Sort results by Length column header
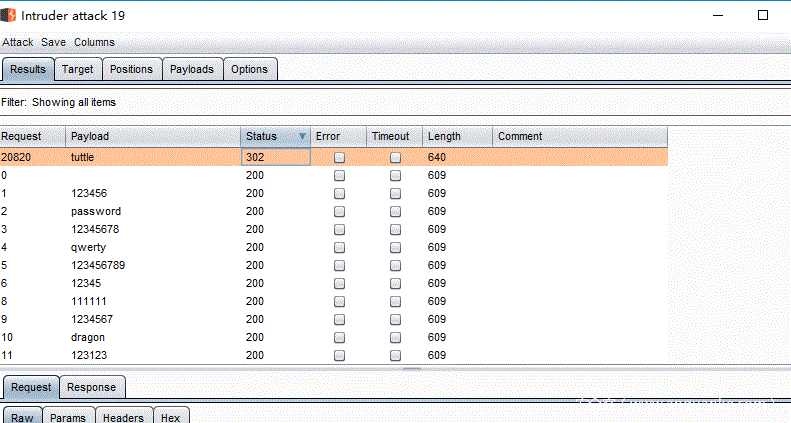Viewport: 791px width, 423px height. 457,136
